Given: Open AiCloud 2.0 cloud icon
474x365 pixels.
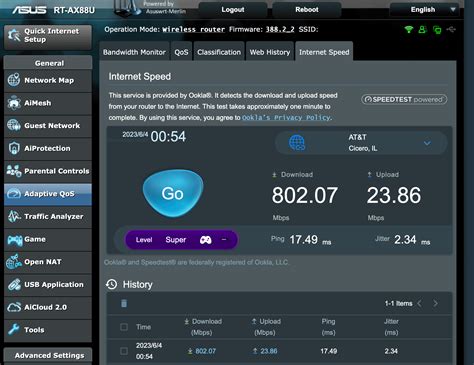Looking at the screenshot, I should click(x=14, y=307).
